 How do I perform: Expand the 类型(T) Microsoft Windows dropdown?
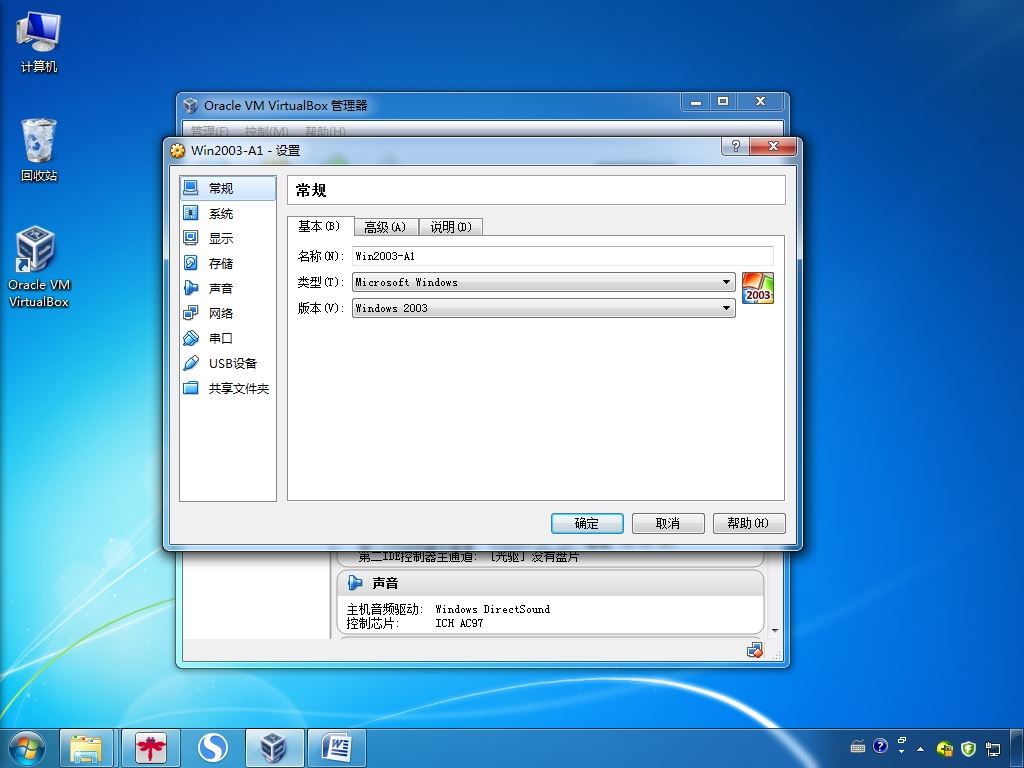pos(543,282)
